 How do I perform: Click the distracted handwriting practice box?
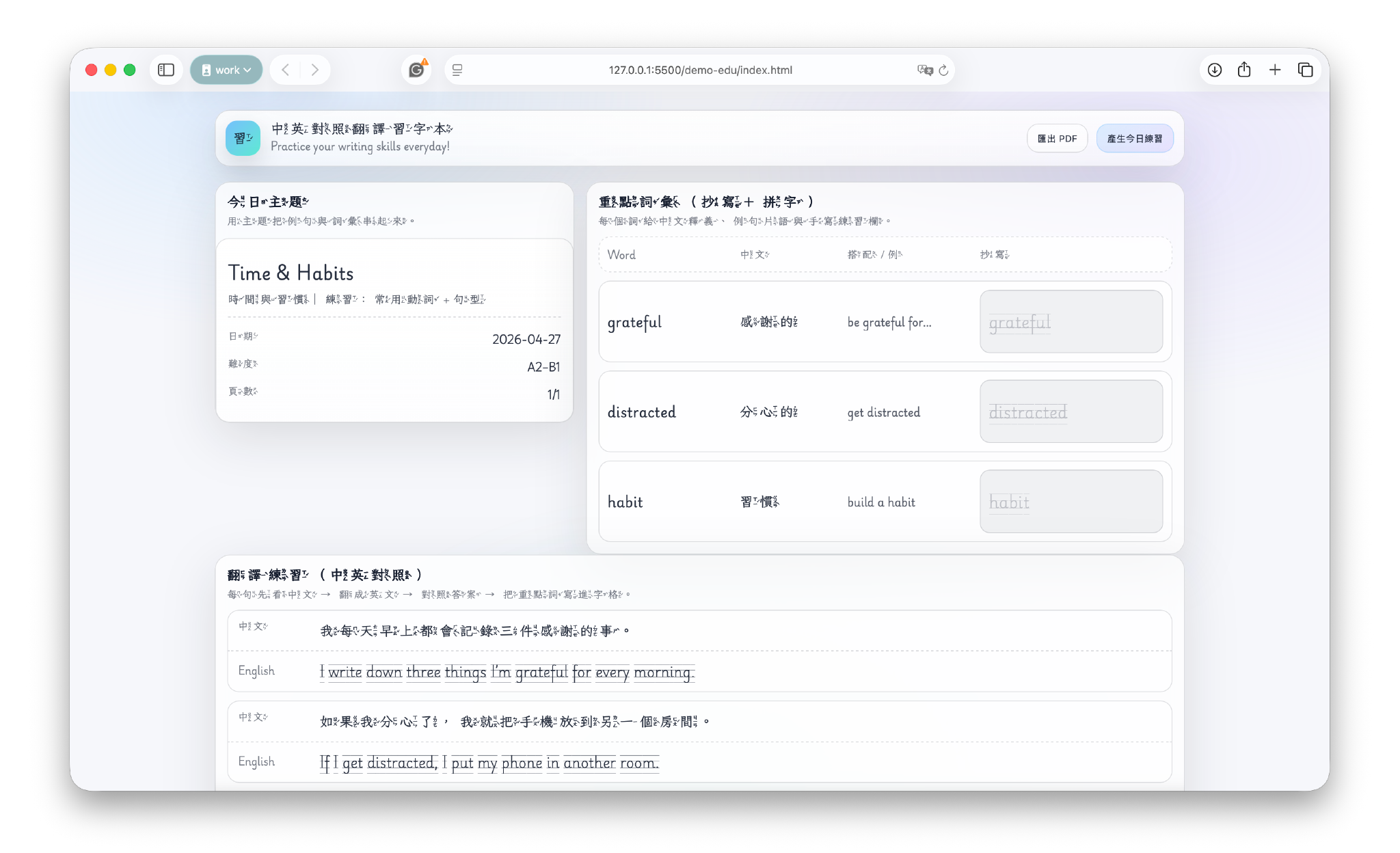[1071, 411]
